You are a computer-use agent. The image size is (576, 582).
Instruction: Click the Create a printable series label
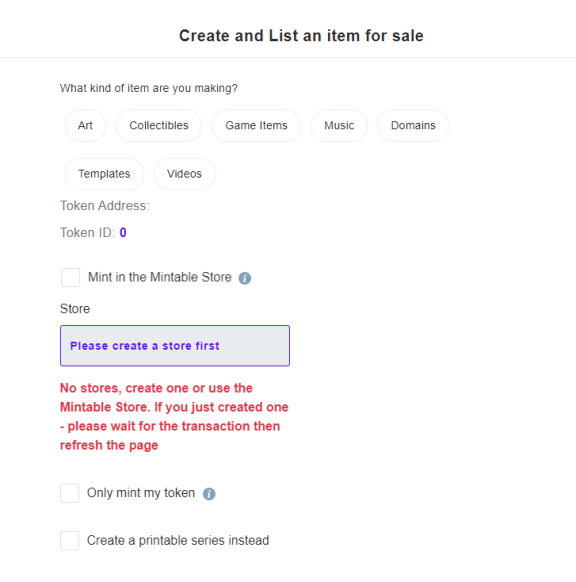point(178,540)
